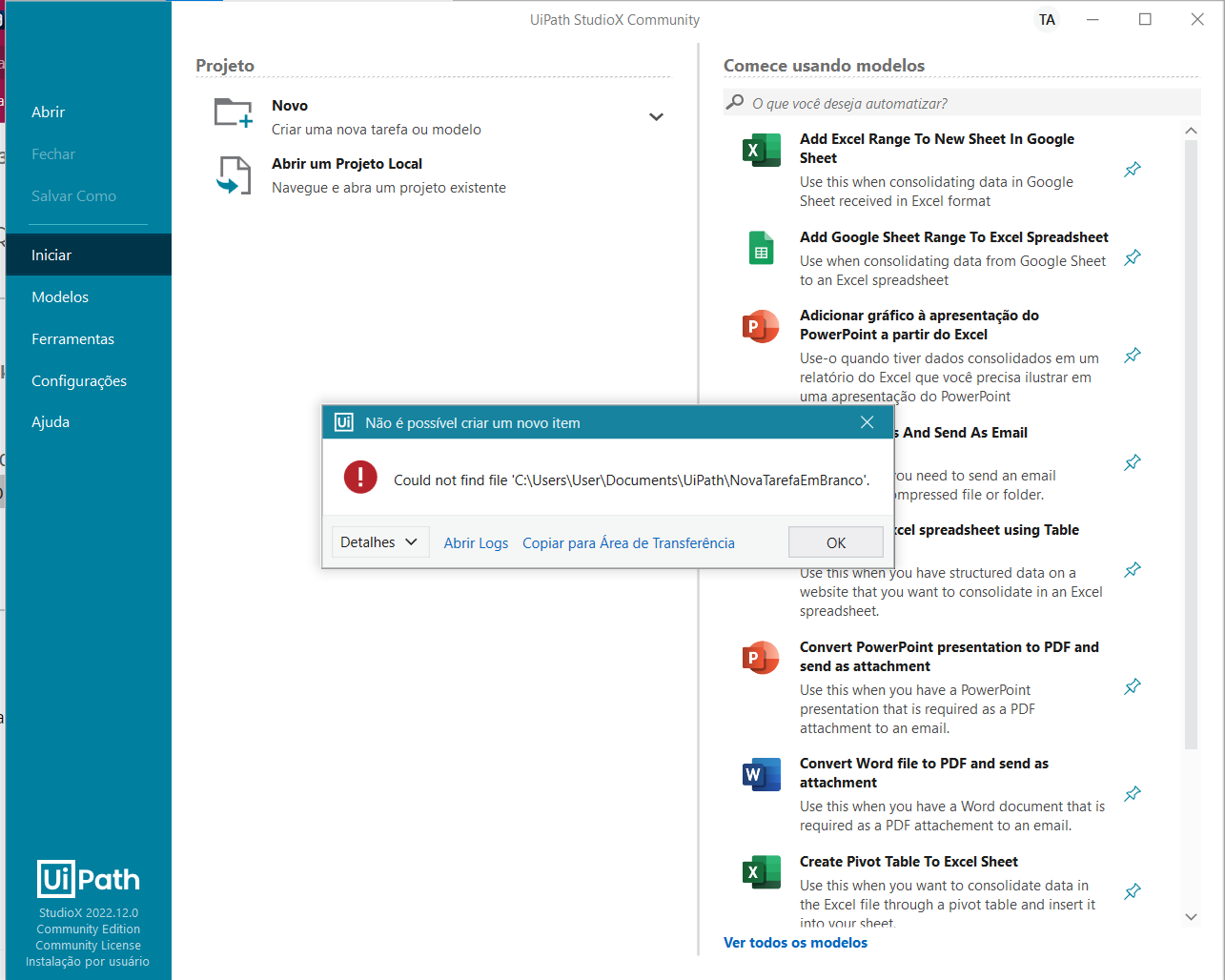The height and width of the screenshot is (980, 1225).
Task: Click Abrir um Projeto Local title
Action: coord(347,163)
